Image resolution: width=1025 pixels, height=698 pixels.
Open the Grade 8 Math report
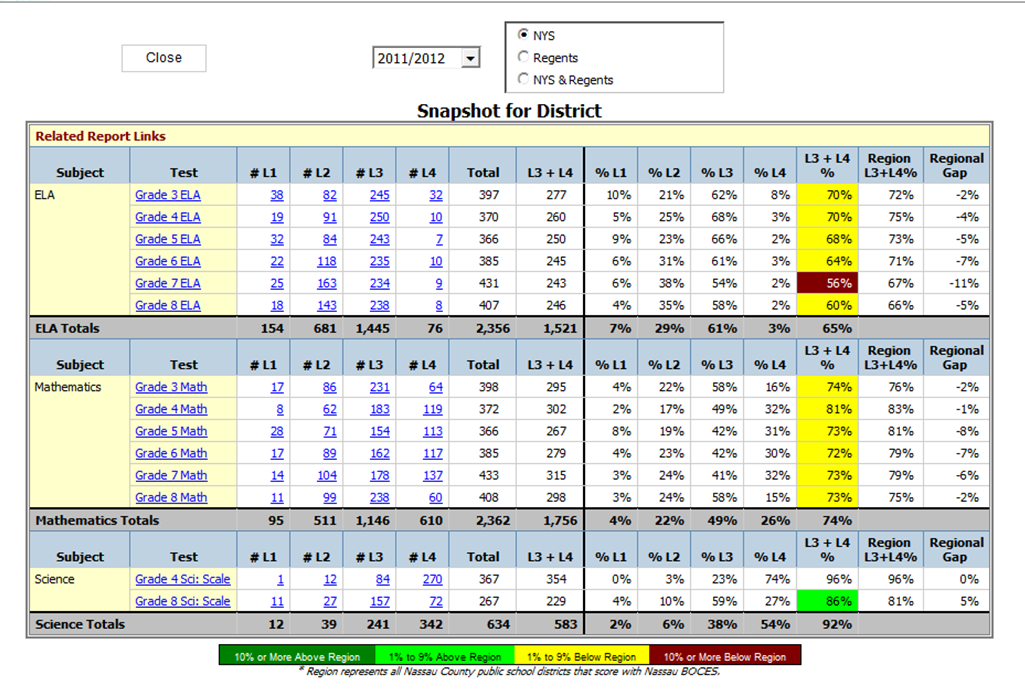pyautogui.click(x=171, y=498)
